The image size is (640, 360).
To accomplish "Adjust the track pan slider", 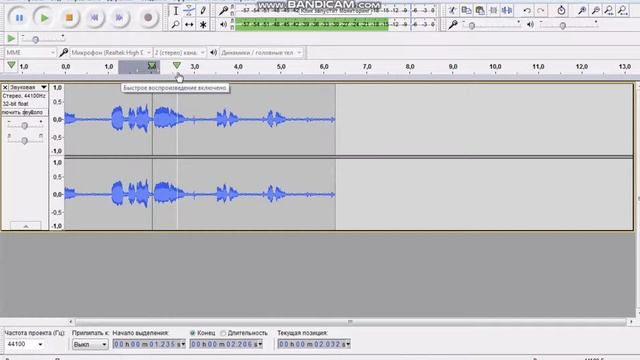I will (25, 140).
